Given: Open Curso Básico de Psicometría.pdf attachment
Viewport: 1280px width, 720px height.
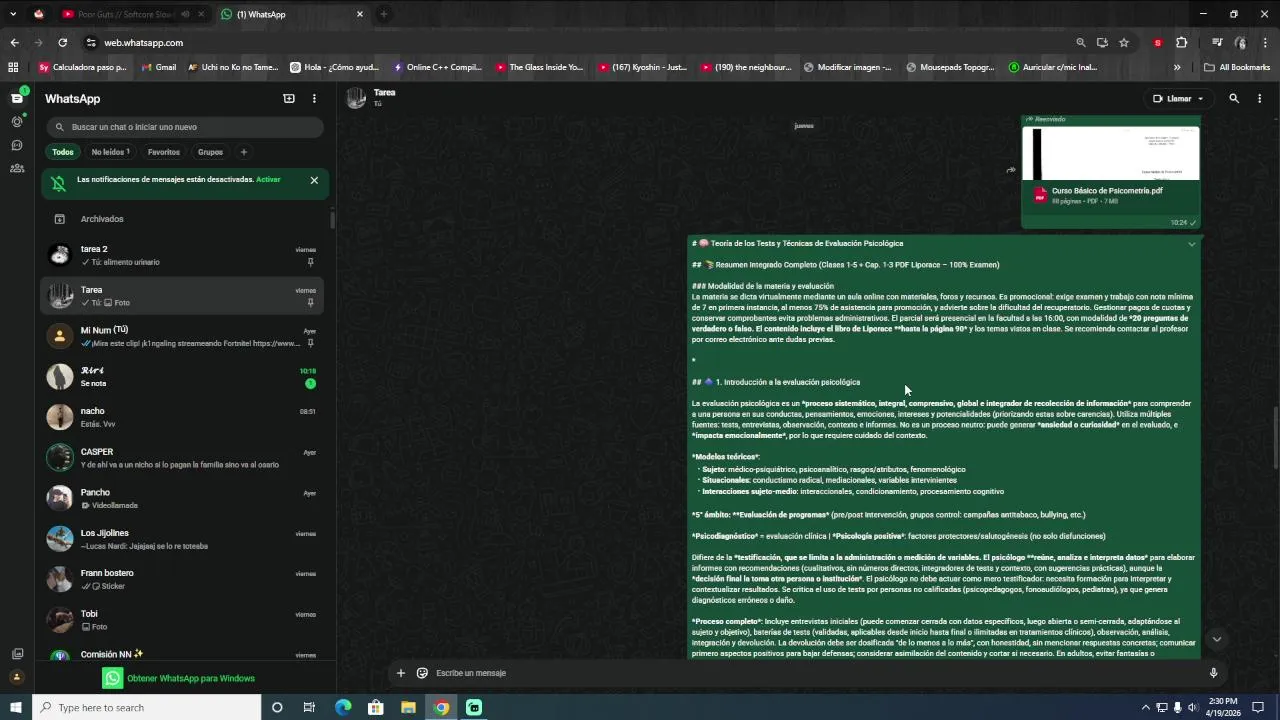Looking at the screenshot, I should (1110, 172).
